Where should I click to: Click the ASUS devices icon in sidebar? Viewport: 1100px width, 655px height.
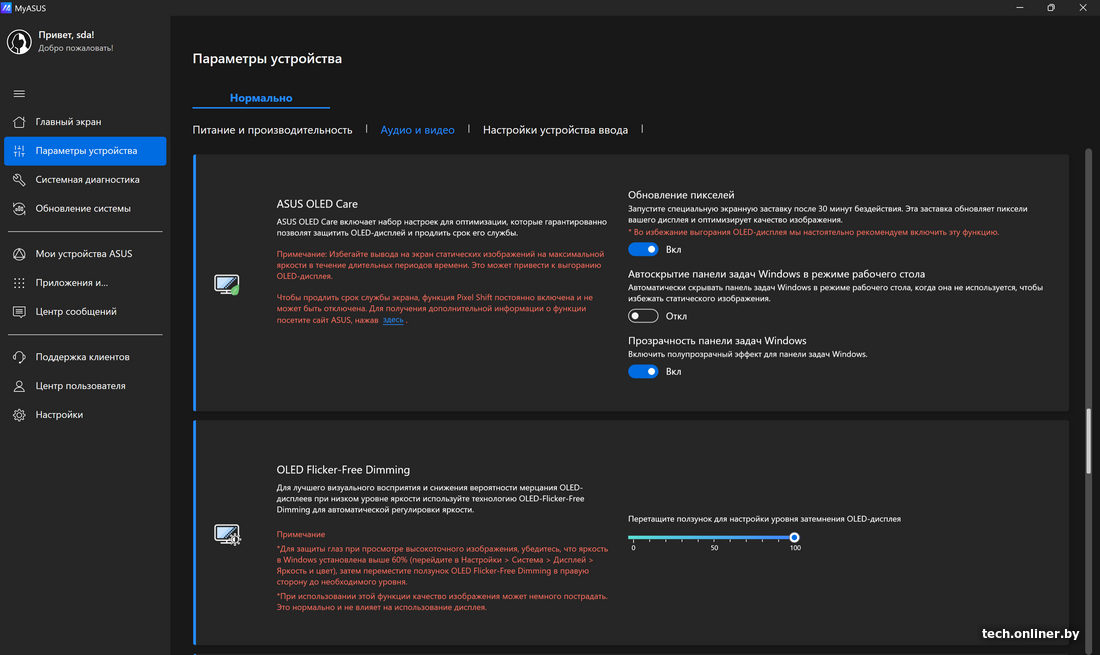(19, 254)
